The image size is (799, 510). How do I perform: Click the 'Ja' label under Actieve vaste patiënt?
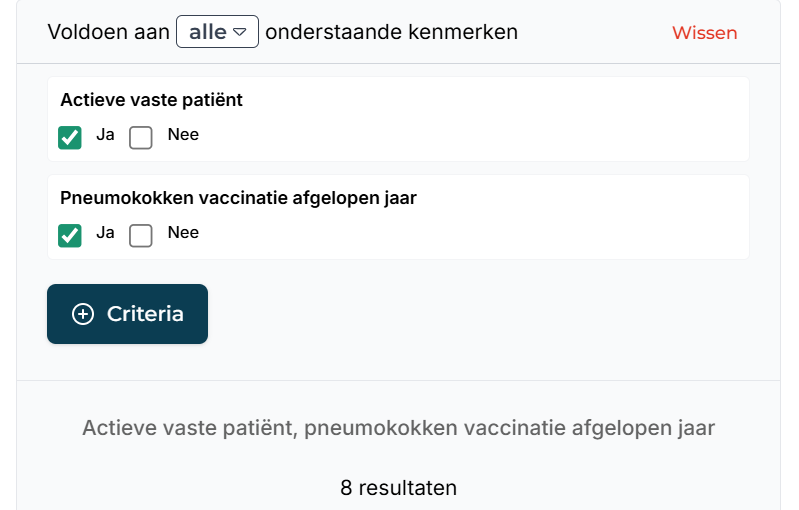[x=105, y=135]
